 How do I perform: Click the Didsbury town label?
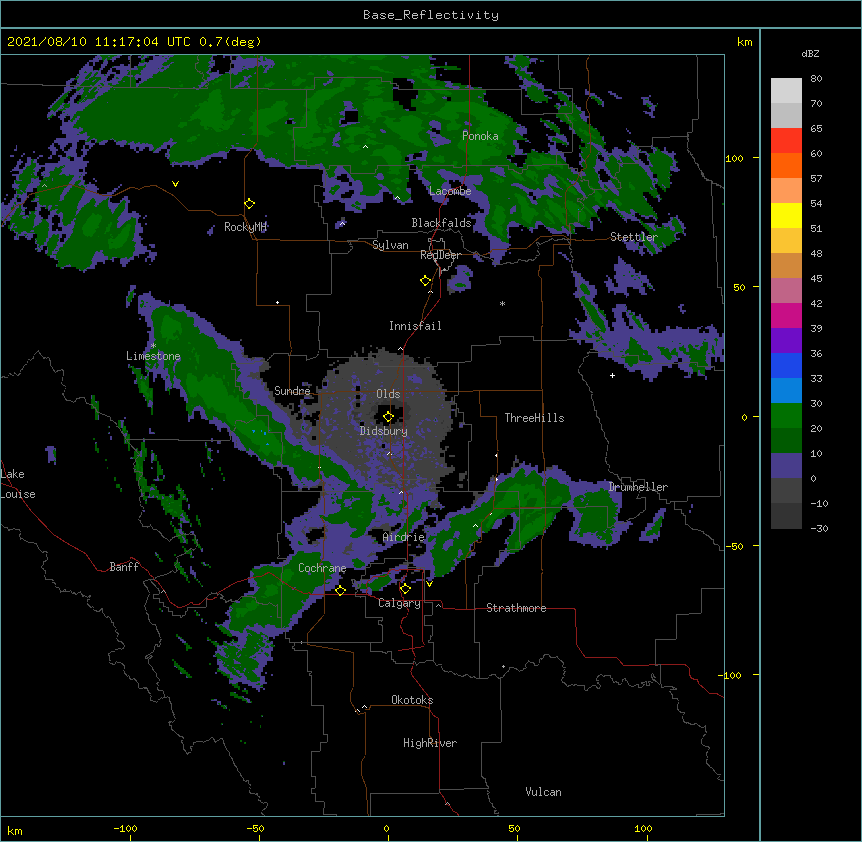coord(384,431)
